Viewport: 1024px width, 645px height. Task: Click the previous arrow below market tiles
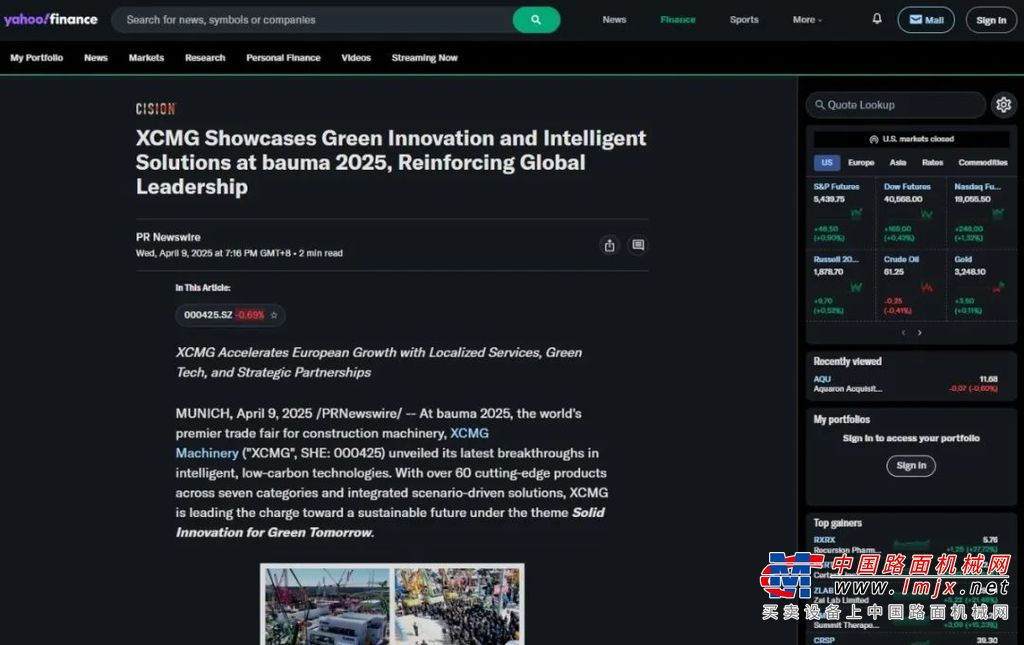(x=903, y=332)
